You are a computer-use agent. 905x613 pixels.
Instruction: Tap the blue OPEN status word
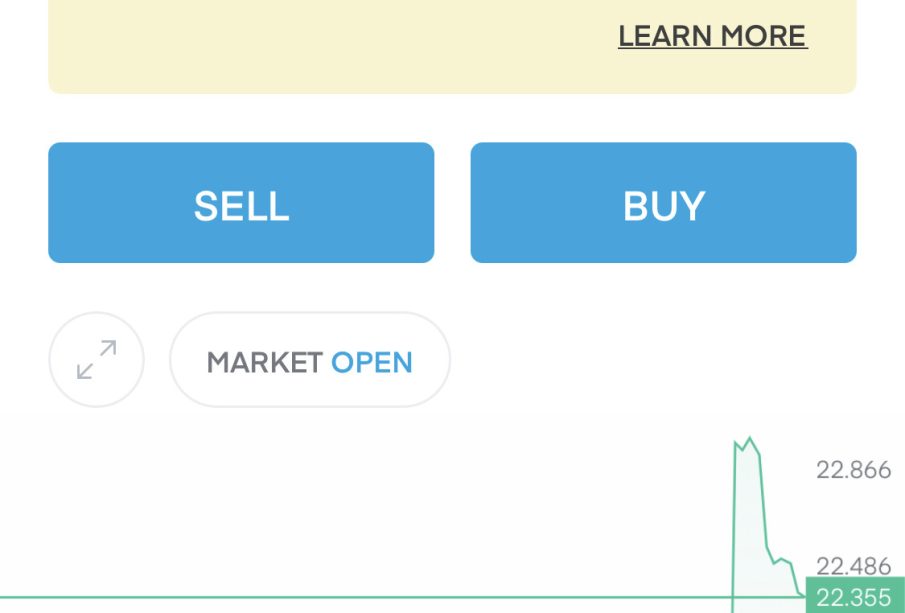(x=372, y=362)
